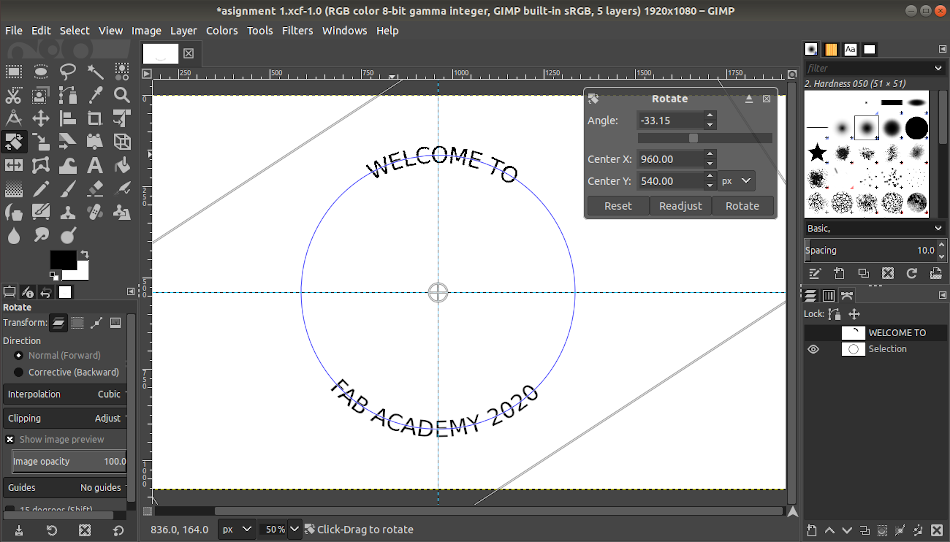The width and height of the screenshot is (950, 542).
Task: Create a new layer from the layers panel
Action: click(x=812, y=530)
